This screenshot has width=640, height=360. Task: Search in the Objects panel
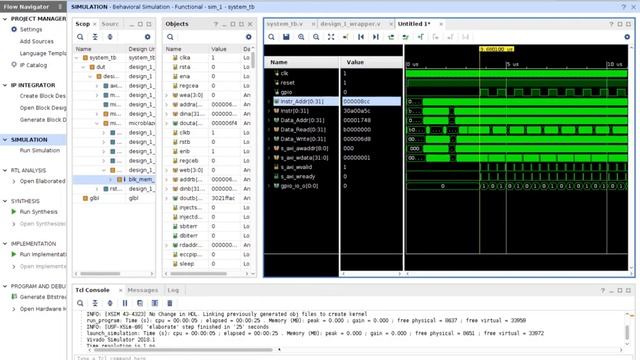(x=170, y=37)
